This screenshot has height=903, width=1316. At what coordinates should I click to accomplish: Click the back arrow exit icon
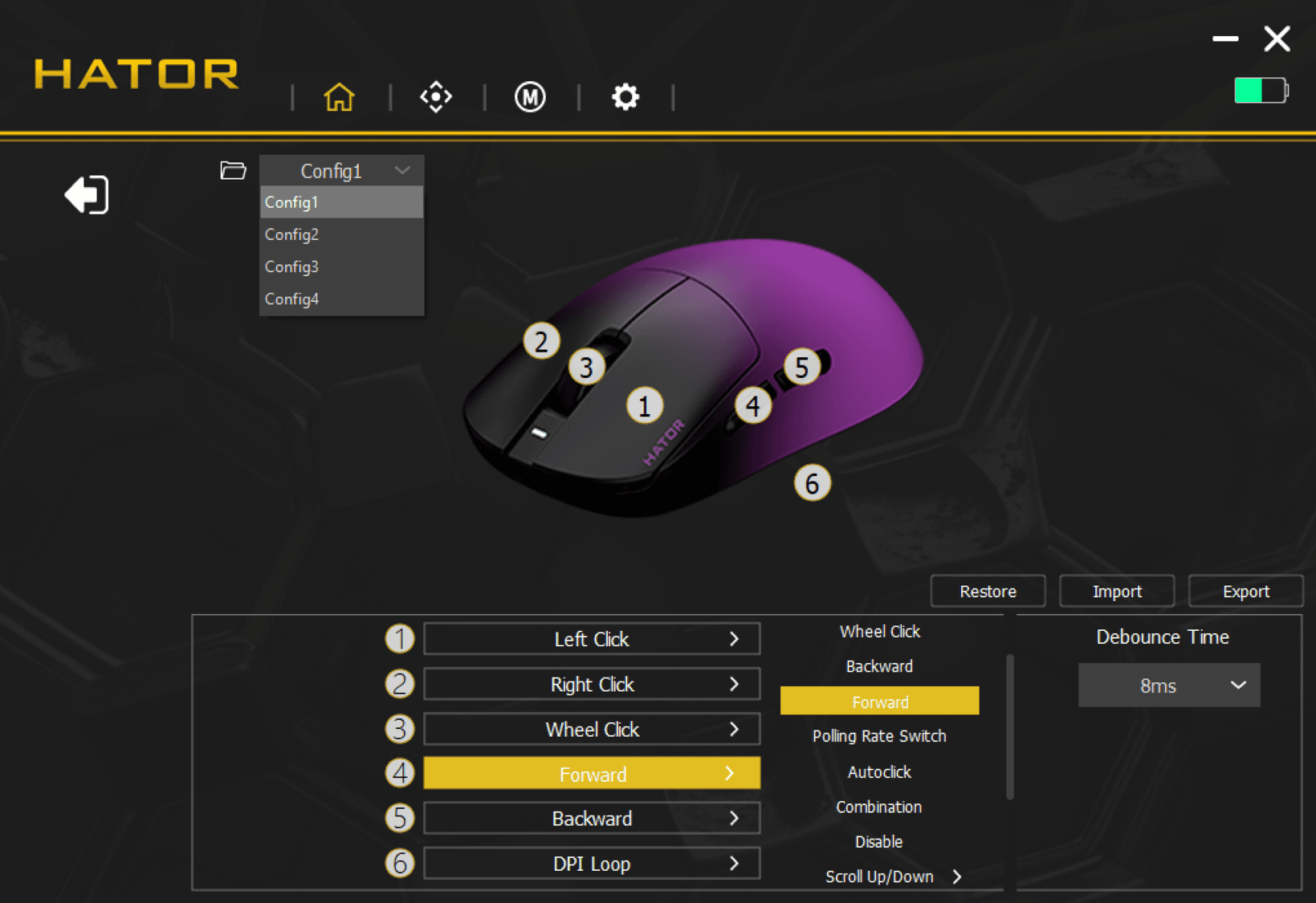(x=87, y=195)
